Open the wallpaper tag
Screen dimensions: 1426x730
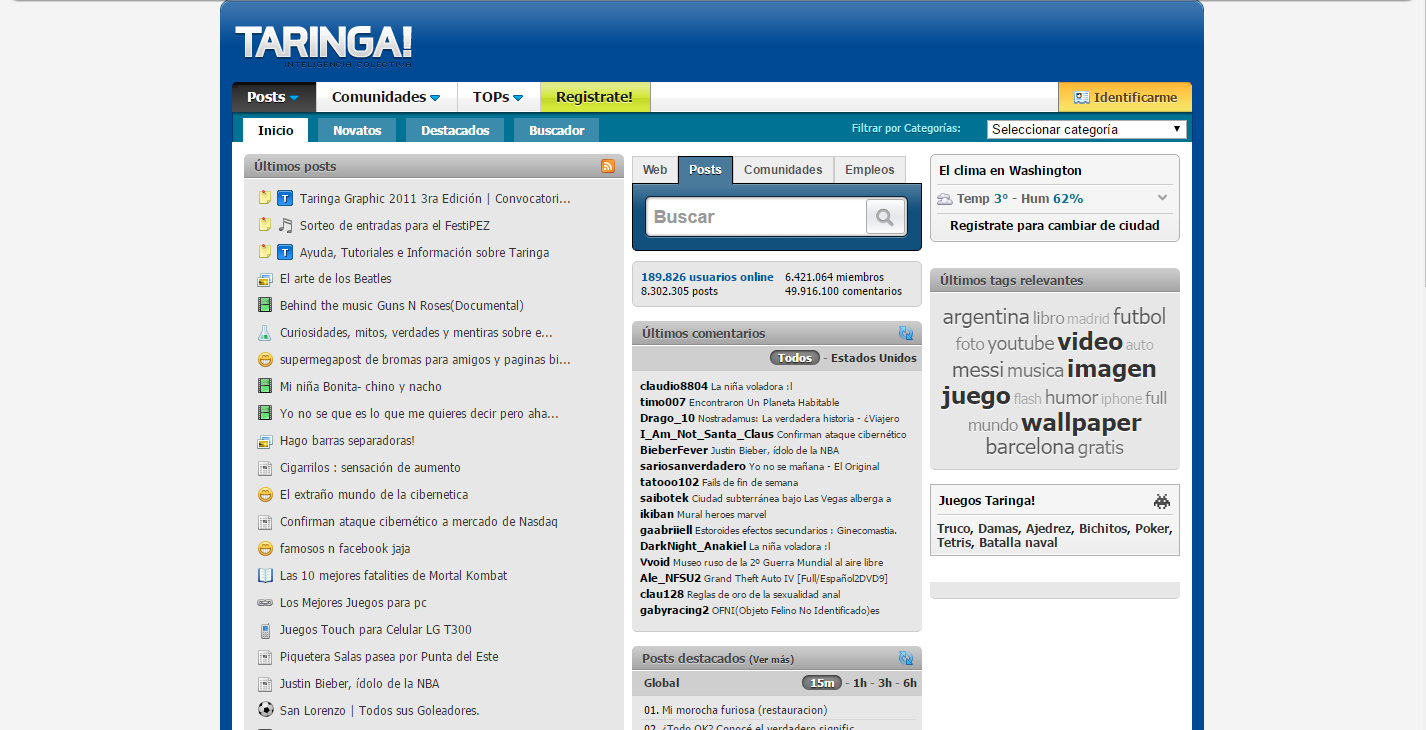(x=1081, y=422)
